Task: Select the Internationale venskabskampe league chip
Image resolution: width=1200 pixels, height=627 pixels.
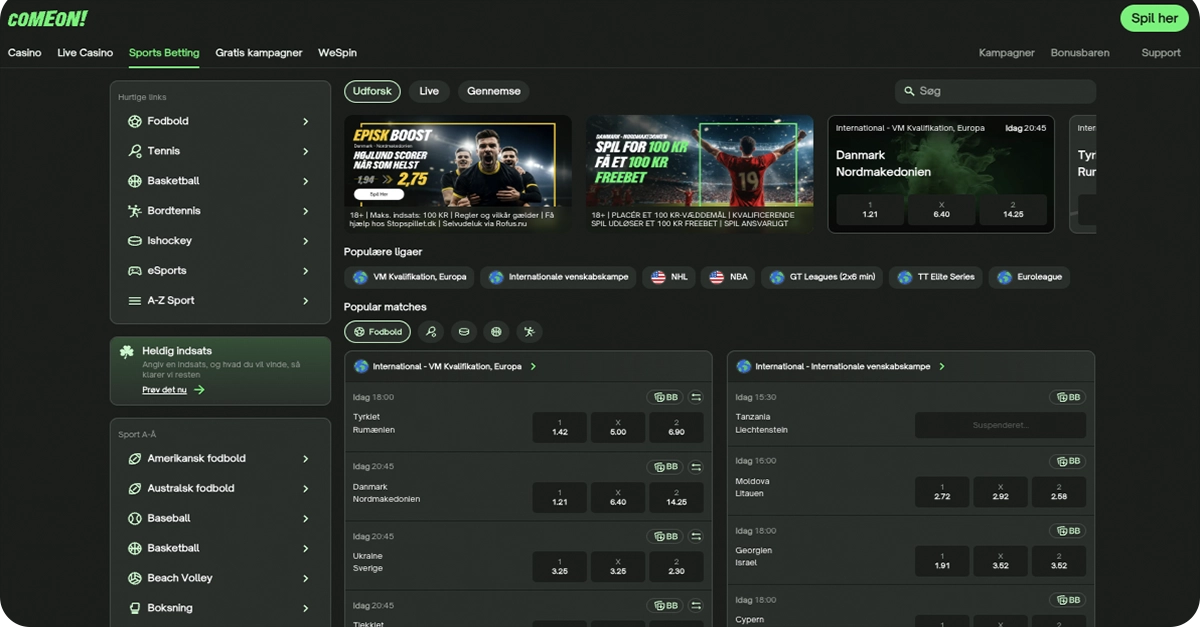Action: 558,277
